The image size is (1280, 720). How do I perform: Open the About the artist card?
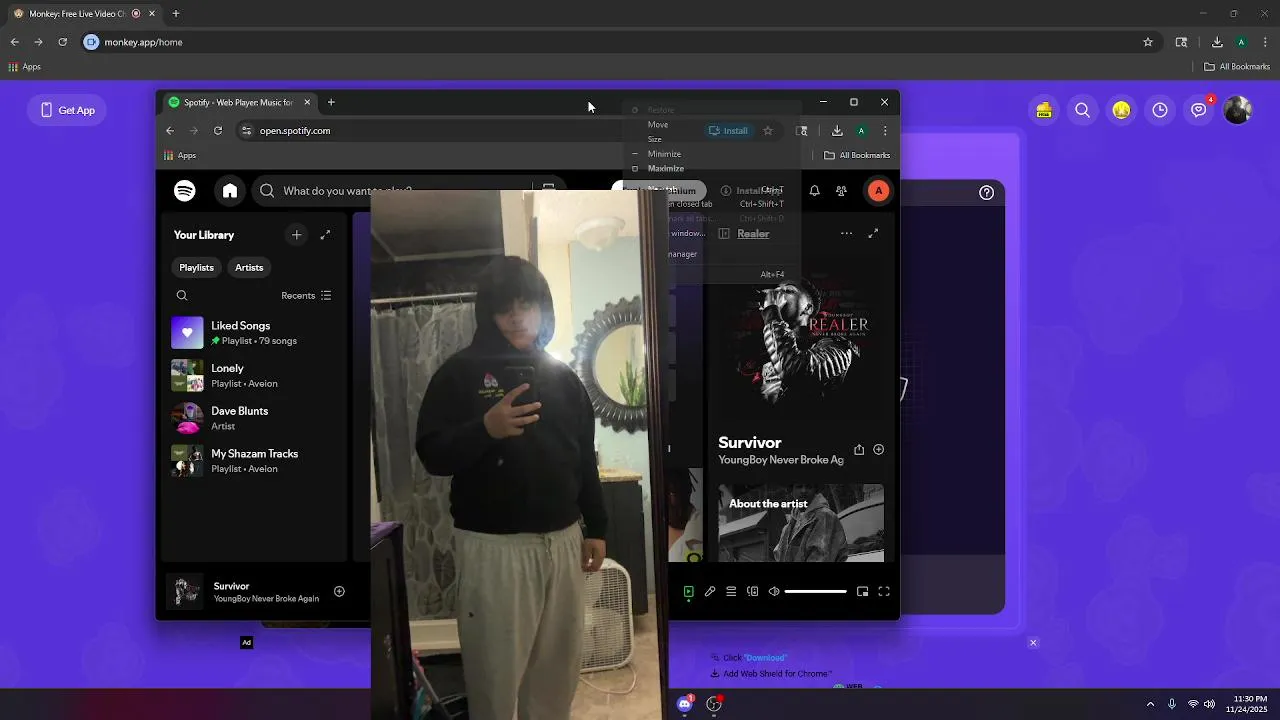801,523
